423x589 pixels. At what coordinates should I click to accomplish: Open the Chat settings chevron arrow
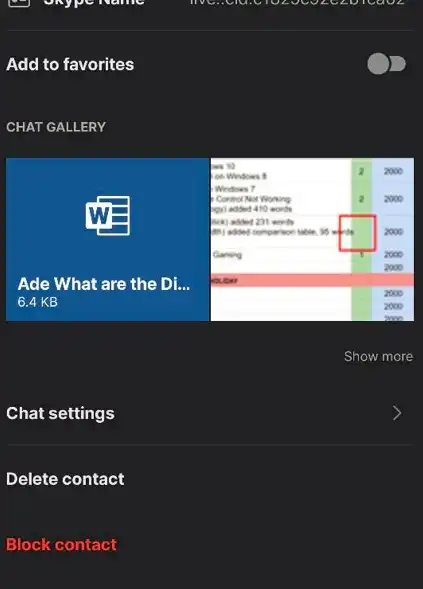point(397,413)
